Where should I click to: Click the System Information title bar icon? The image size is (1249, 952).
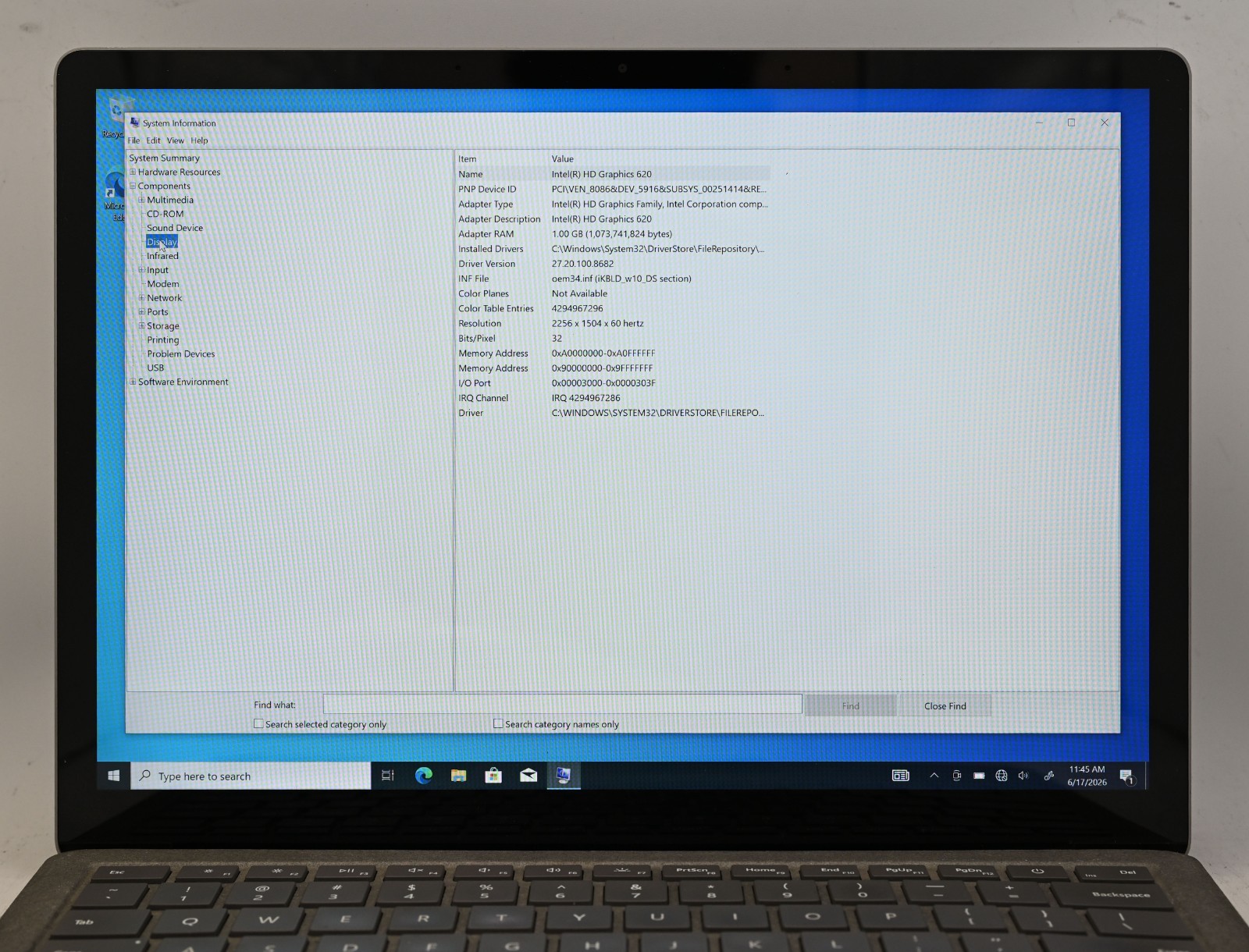click(x=134, y=123)
